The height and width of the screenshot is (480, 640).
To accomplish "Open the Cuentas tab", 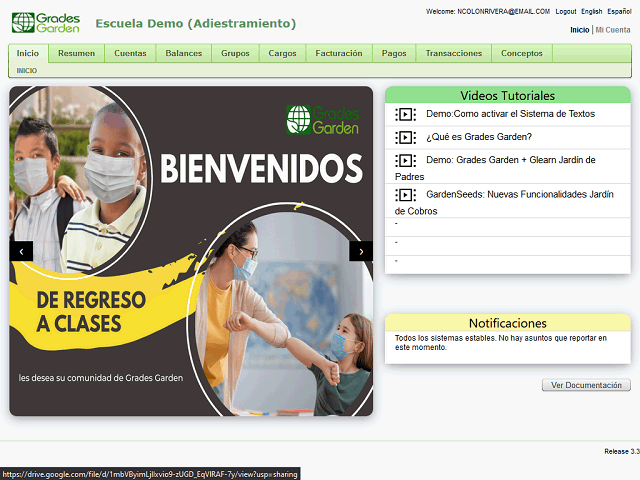I will click(130, 53).
